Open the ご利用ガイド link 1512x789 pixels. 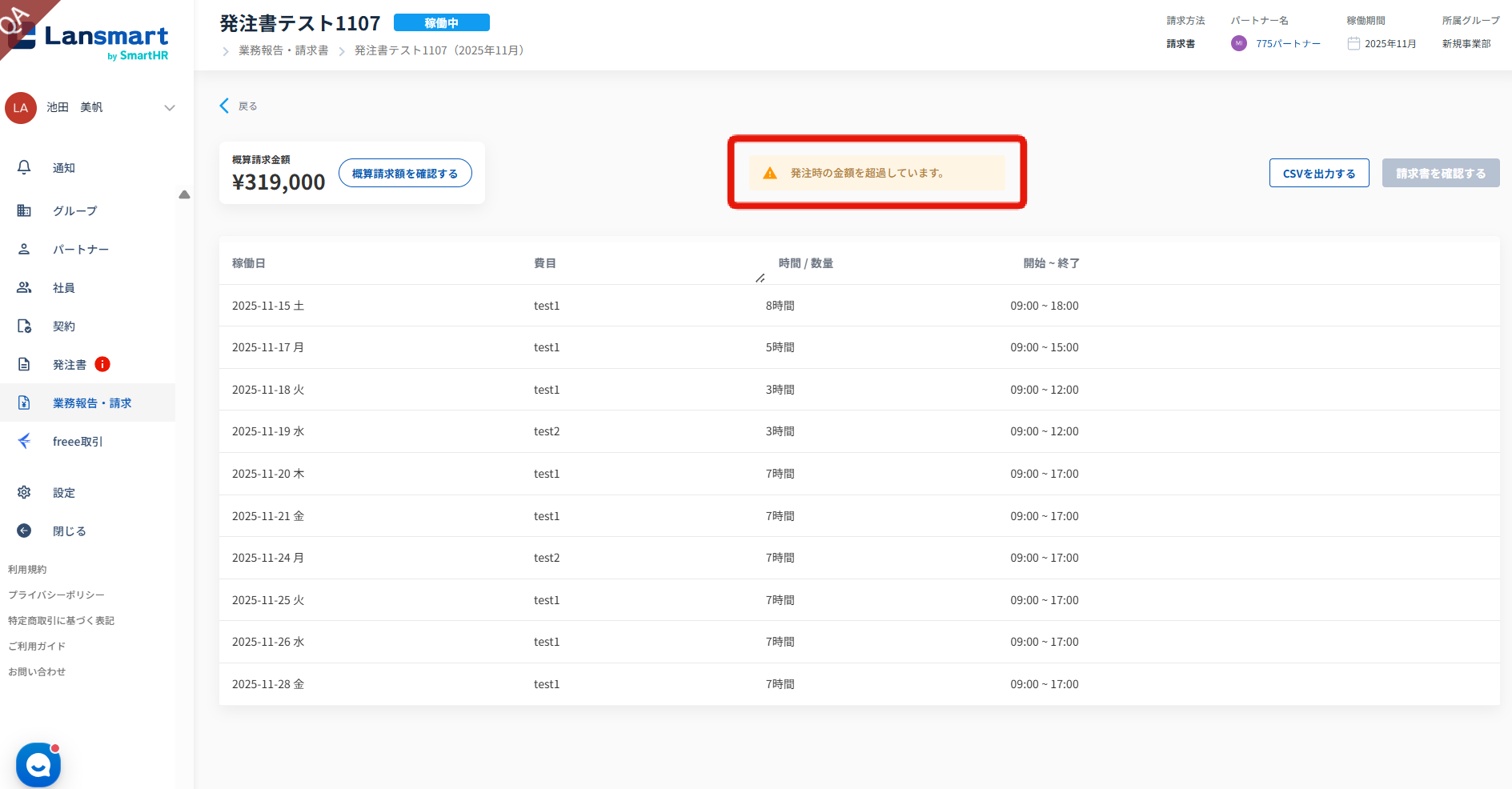[37, 647]
